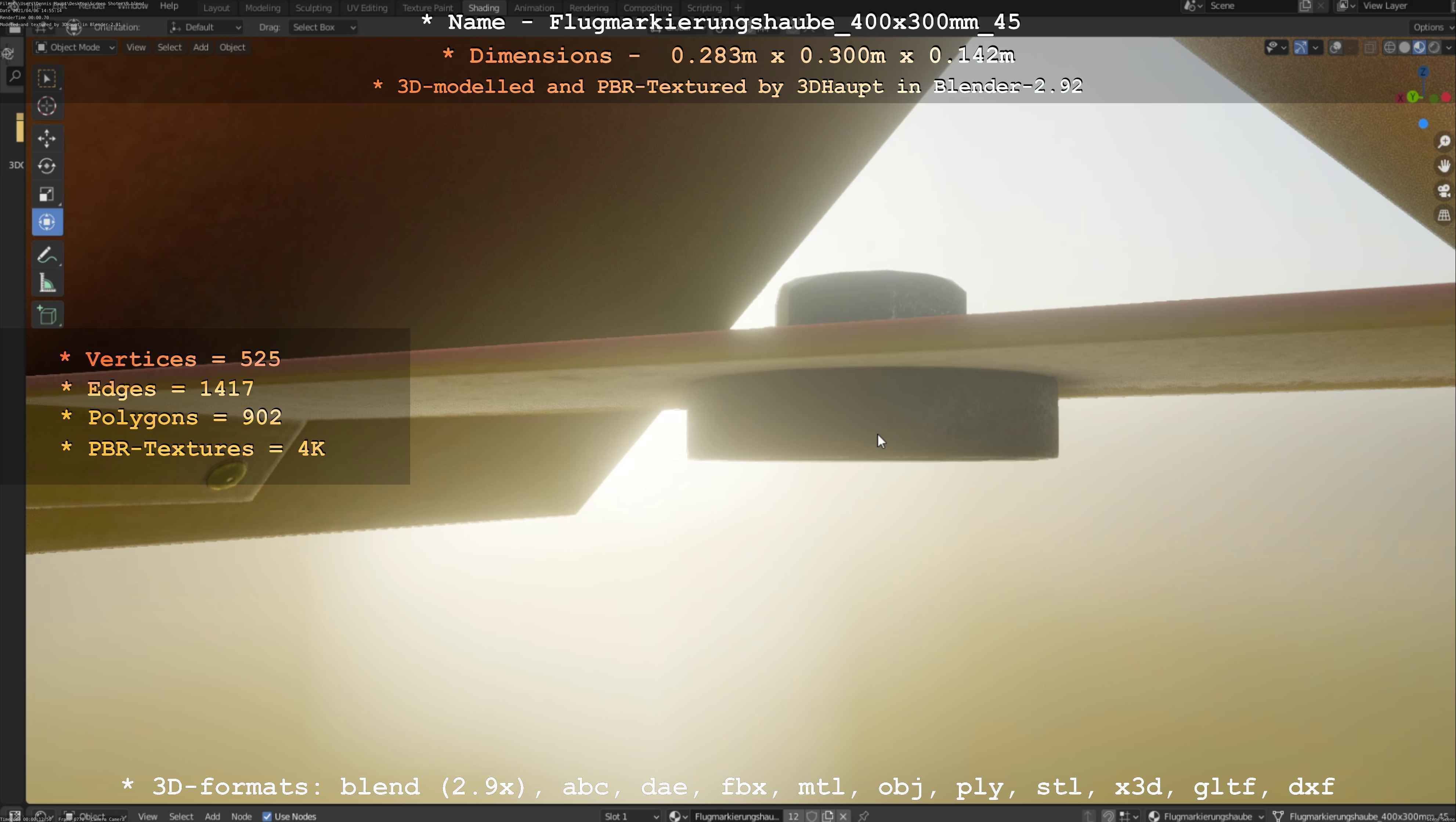This screenshot has width=1456, height=822.
Task: Open viewport Select menu
Action: (x=170, y=47)
